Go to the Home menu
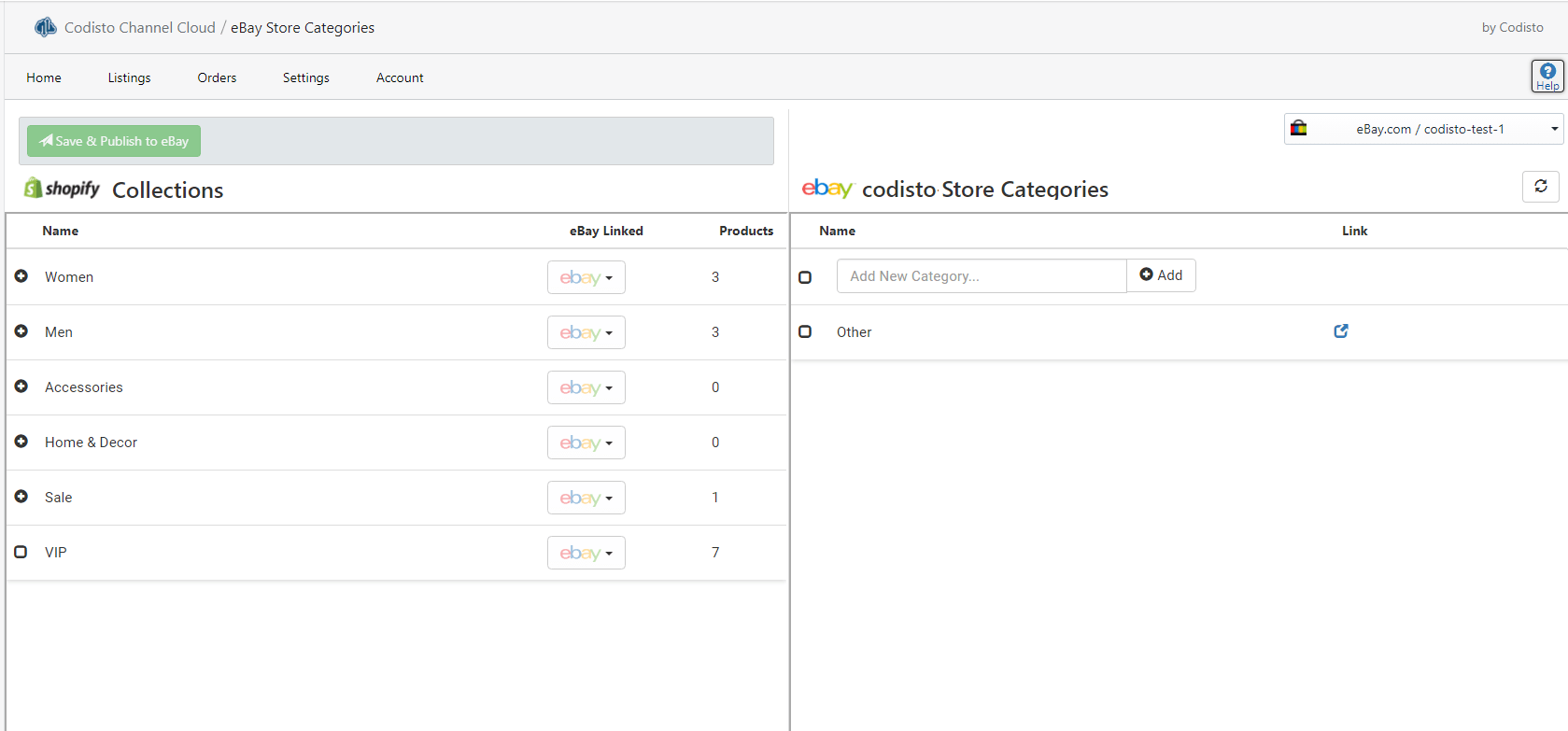Screen dimensions: 1568x731 tap(44, 77)
